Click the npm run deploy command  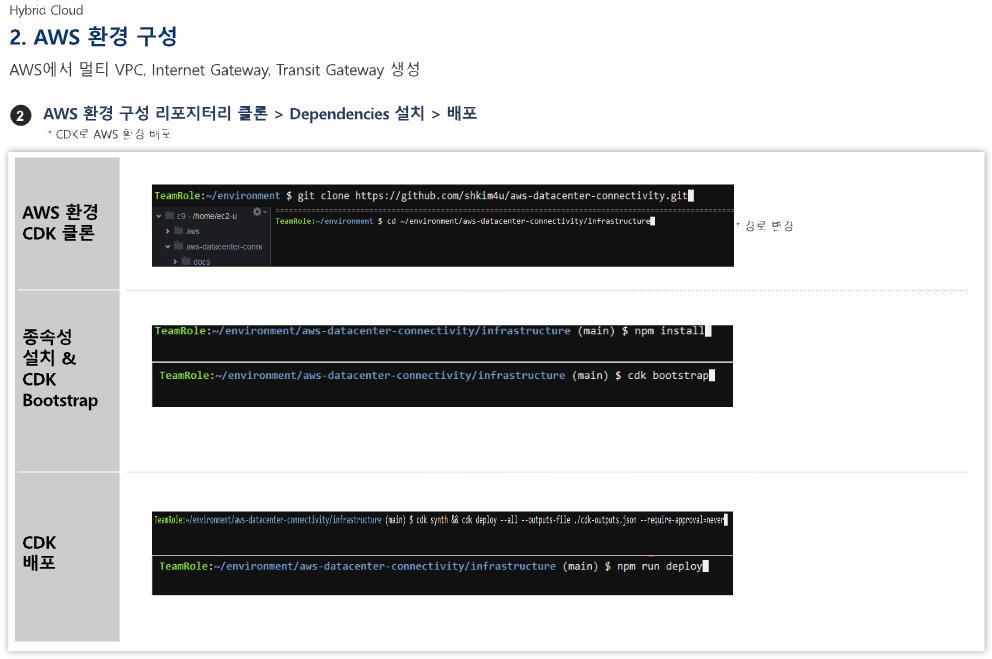[660, 566]
